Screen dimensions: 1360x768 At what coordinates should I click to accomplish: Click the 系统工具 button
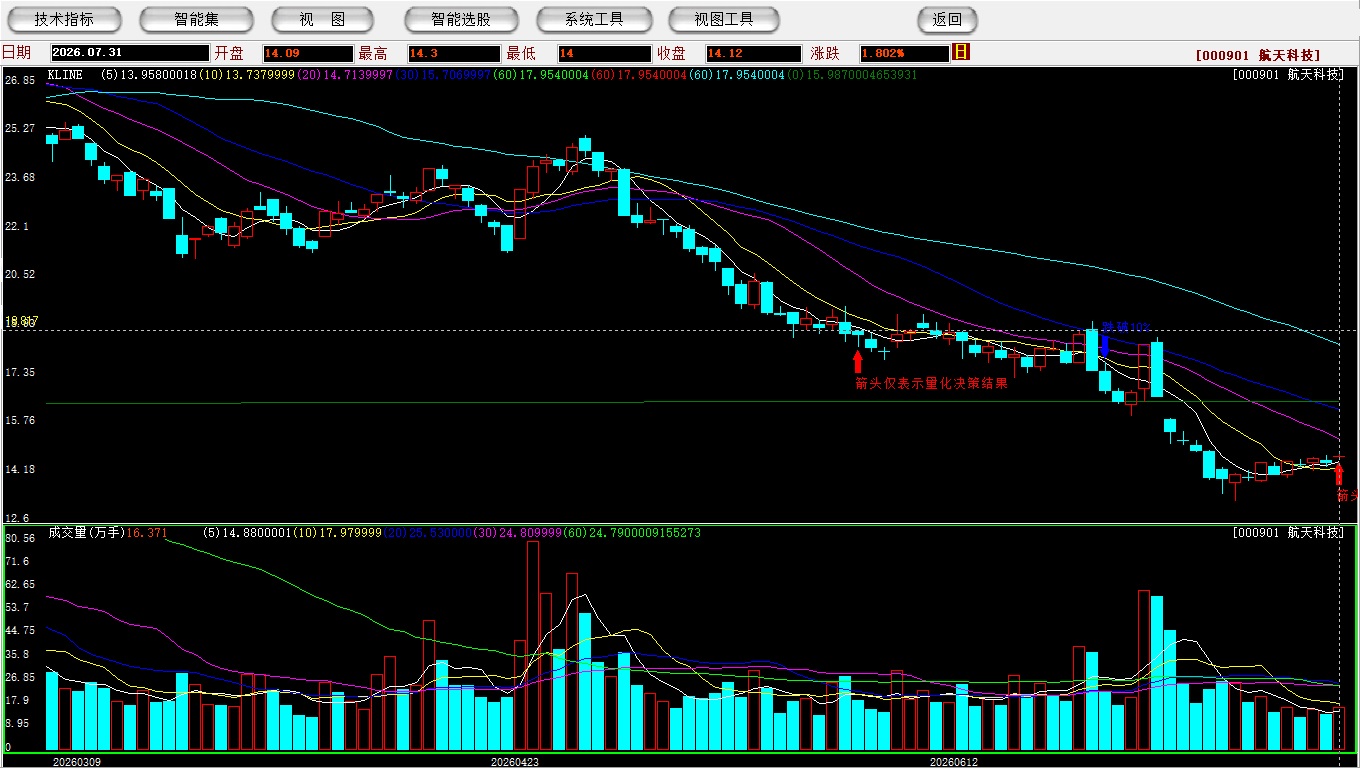point(594,20)
